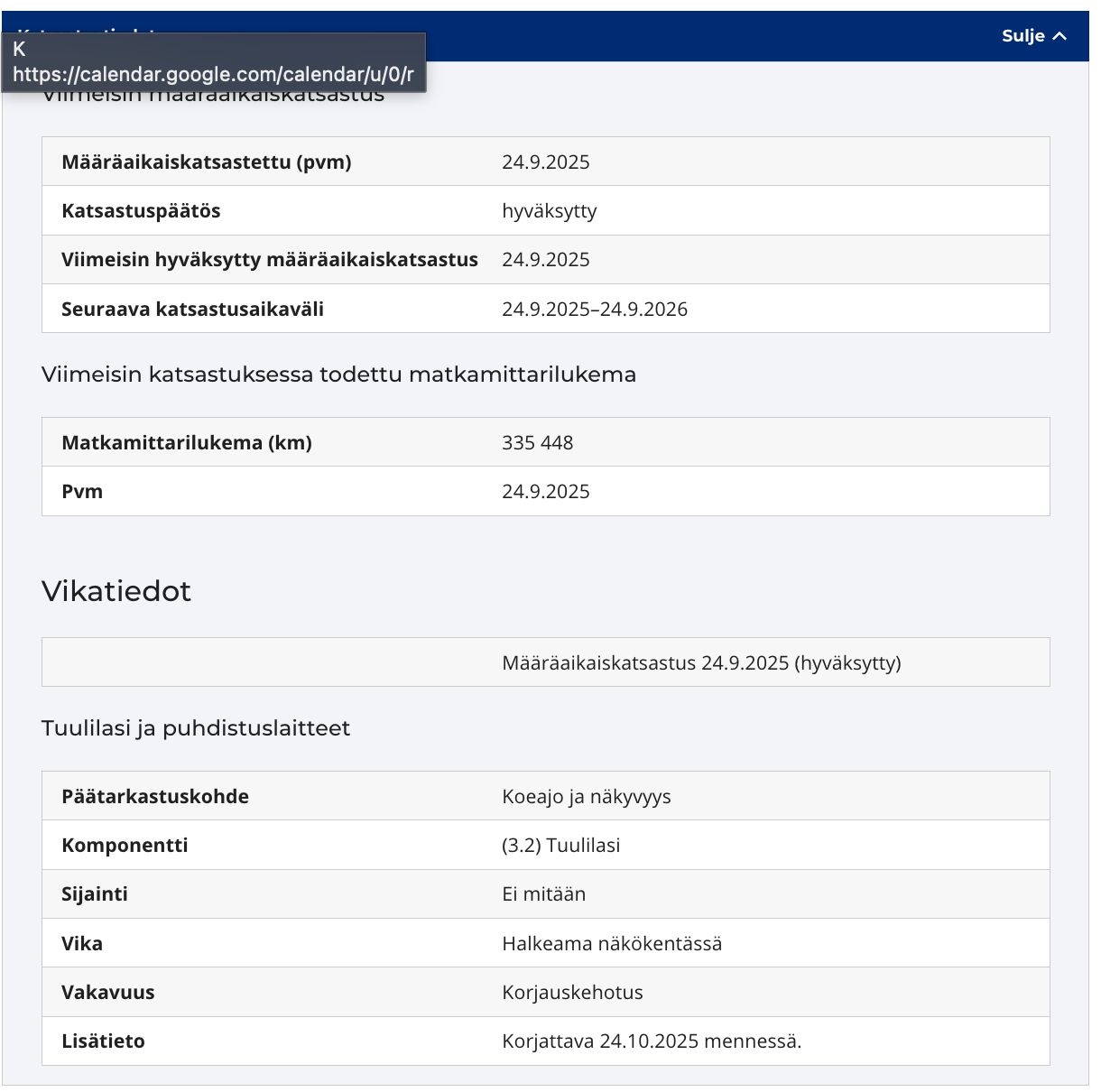Select the odometer value 335 448
This screenshot has width=1101, height=1092.
(x=538, y=443)
